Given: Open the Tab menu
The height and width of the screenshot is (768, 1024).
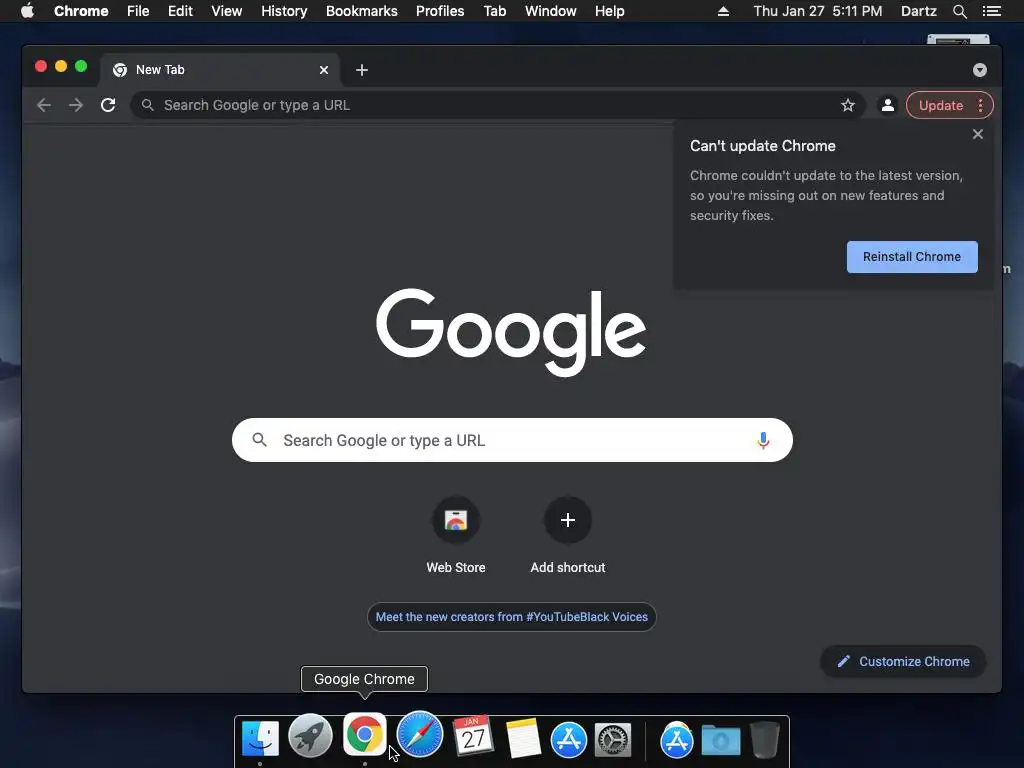Looking at the screenshot, I should [x=495, y=11].
